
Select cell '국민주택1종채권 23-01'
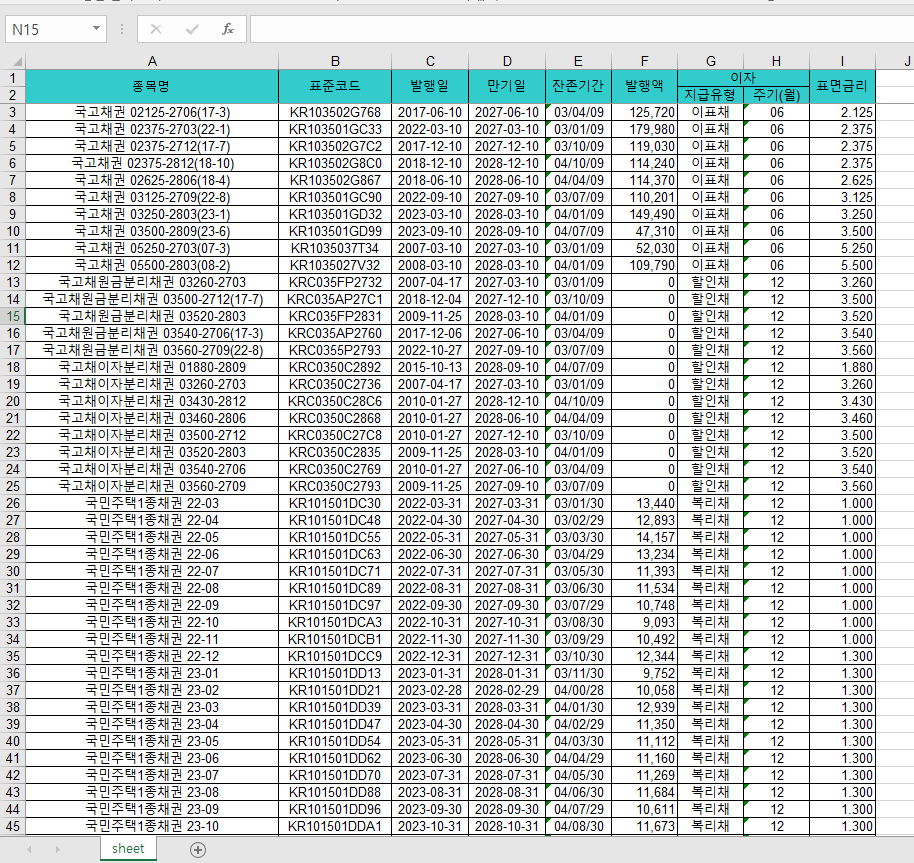(152, 674)
